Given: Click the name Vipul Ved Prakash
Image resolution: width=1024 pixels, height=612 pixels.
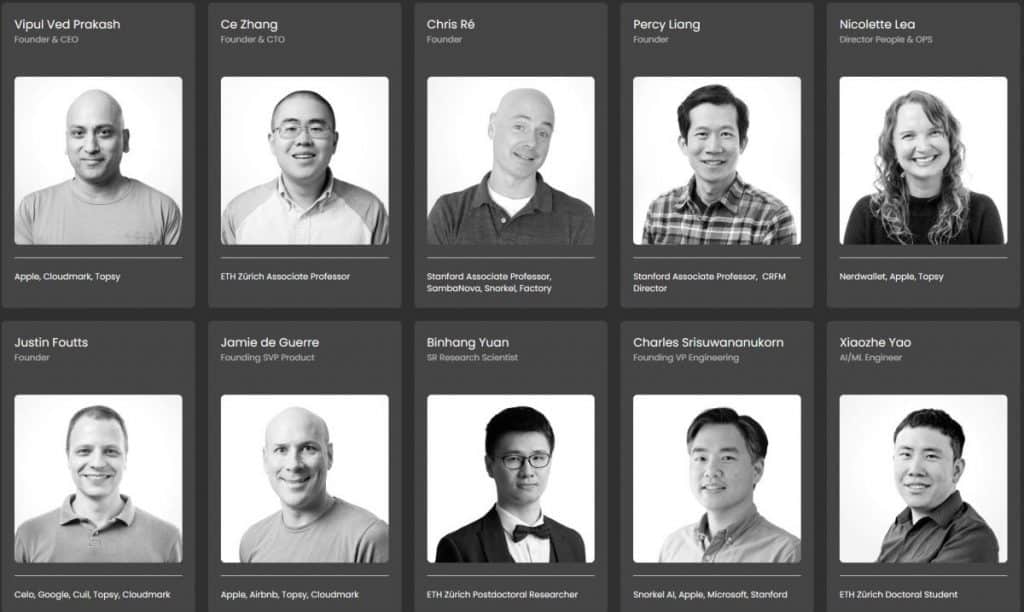Looking at the screenshot, I should tap(67, 24).
